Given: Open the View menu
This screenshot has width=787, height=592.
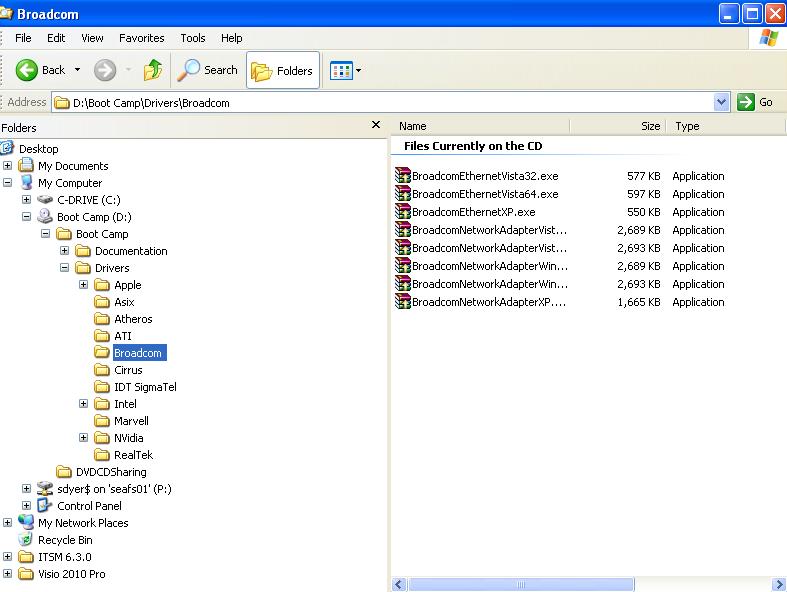Looking at the screenshot, I should tap(92, 38).
